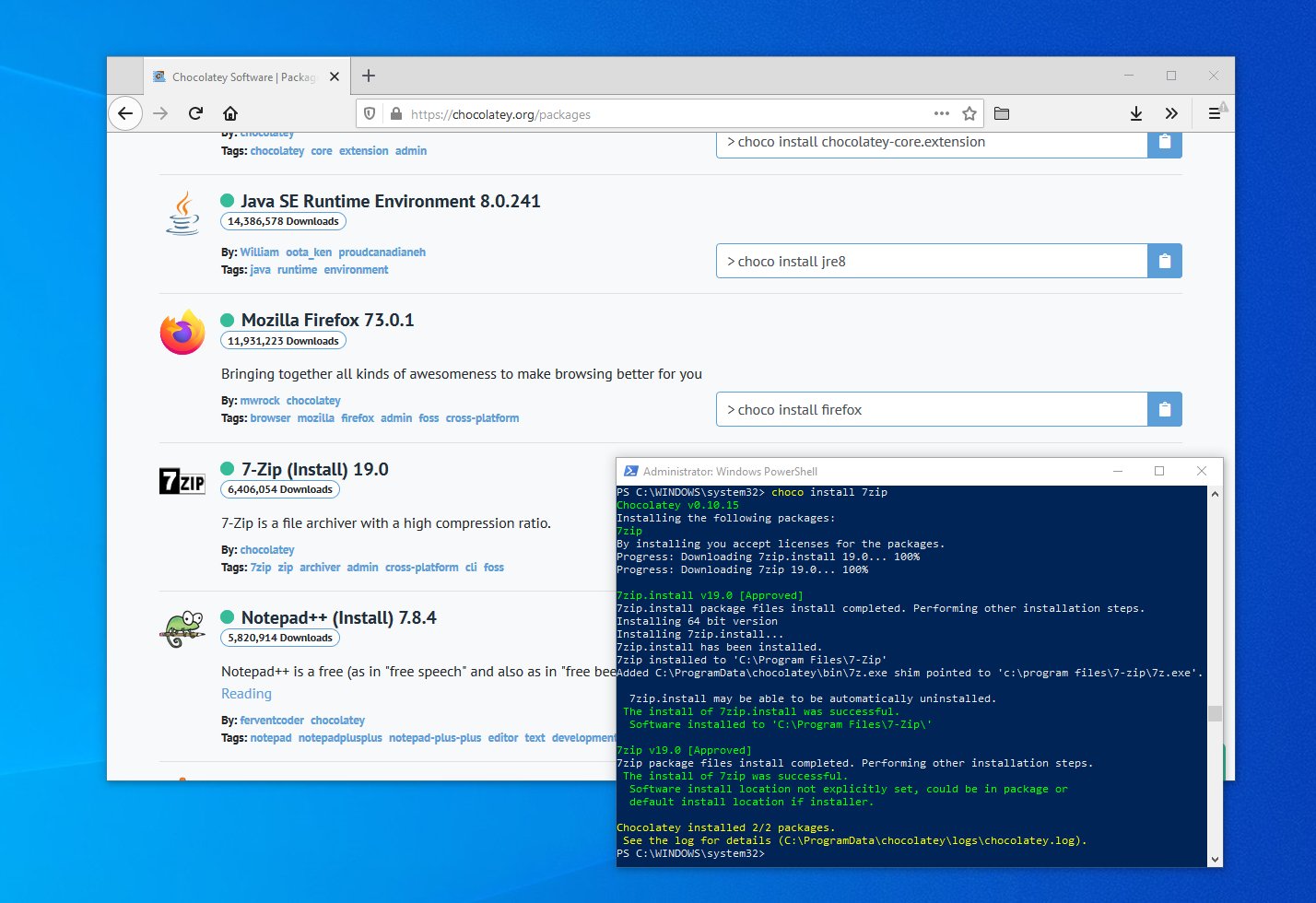The width and height of the screenshot is (1316, 903).
Task: Click the 'cross-platform' tag under Firefox
Action: tap(482, 417)
